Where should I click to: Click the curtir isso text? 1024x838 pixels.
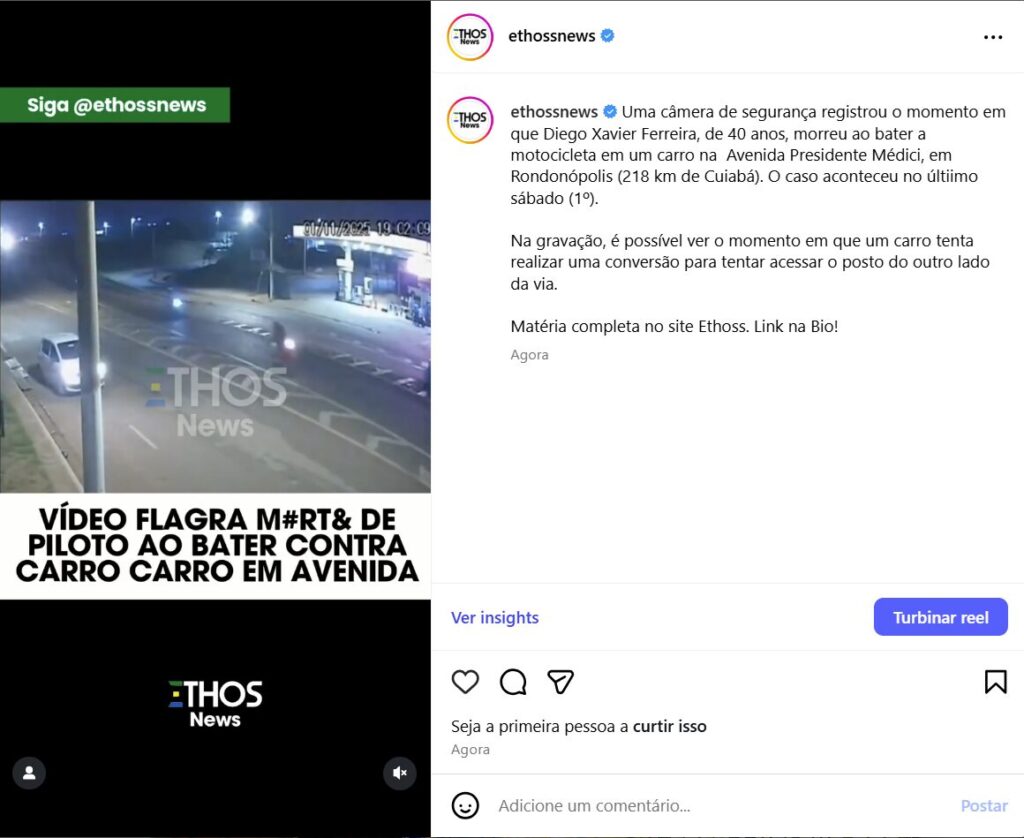pos(669,726)
